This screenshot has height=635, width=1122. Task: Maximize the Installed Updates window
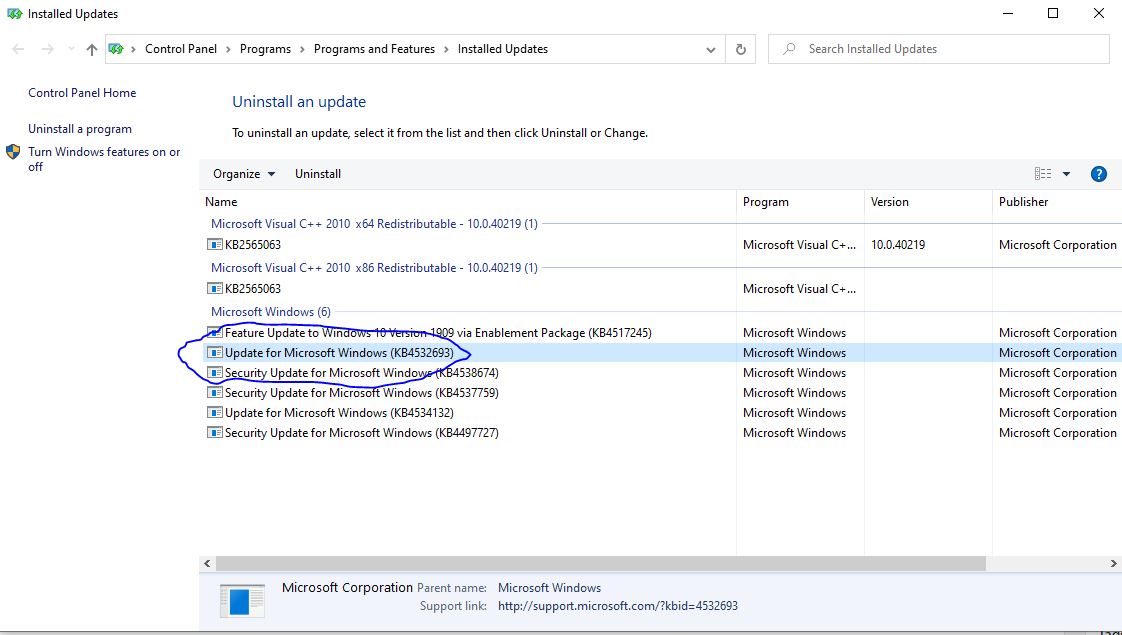tap(1053, 14)
